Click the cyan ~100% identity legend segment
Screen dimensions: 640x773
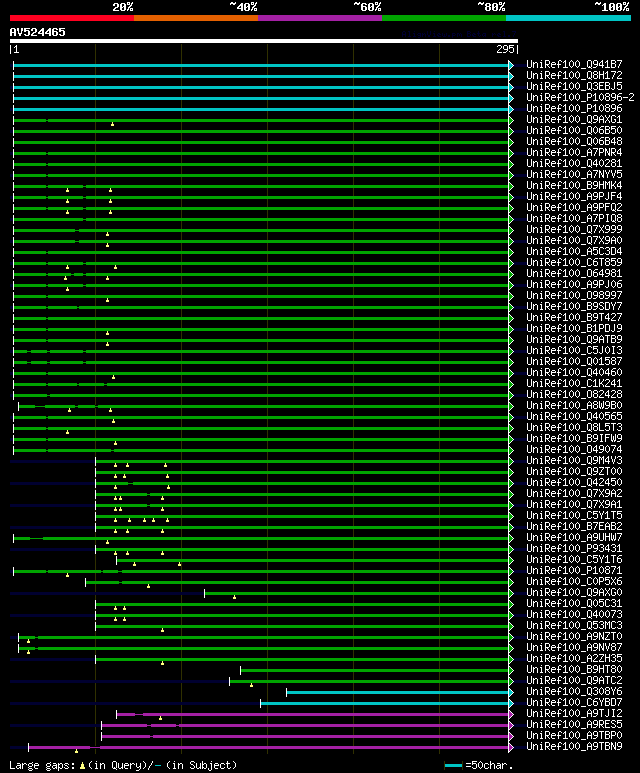pyautogui.click(x=568, y=18)
